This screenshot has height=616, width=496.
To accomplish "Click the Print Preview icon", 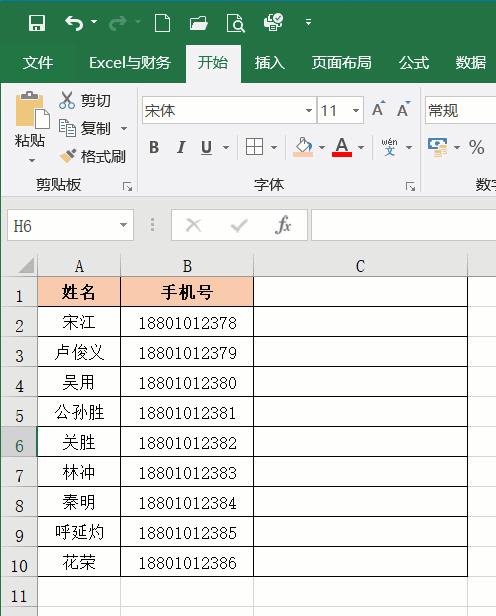I will click(236, 23).
